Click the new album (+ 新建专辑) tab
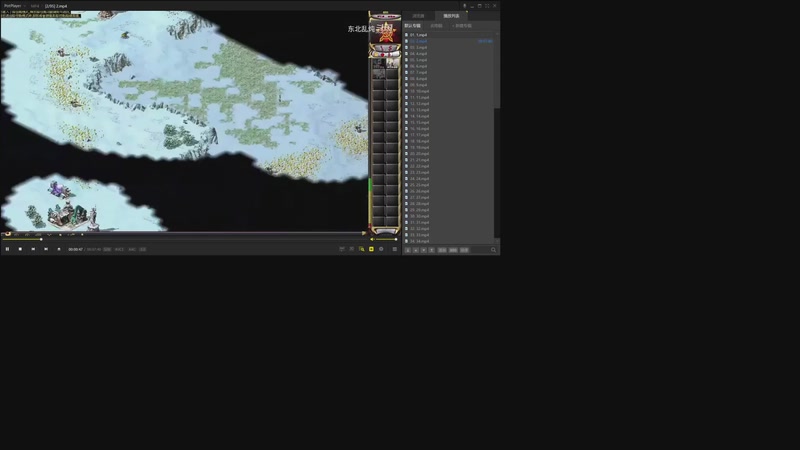800x450 pixels. pyautogui.click(x=462, y=26)
